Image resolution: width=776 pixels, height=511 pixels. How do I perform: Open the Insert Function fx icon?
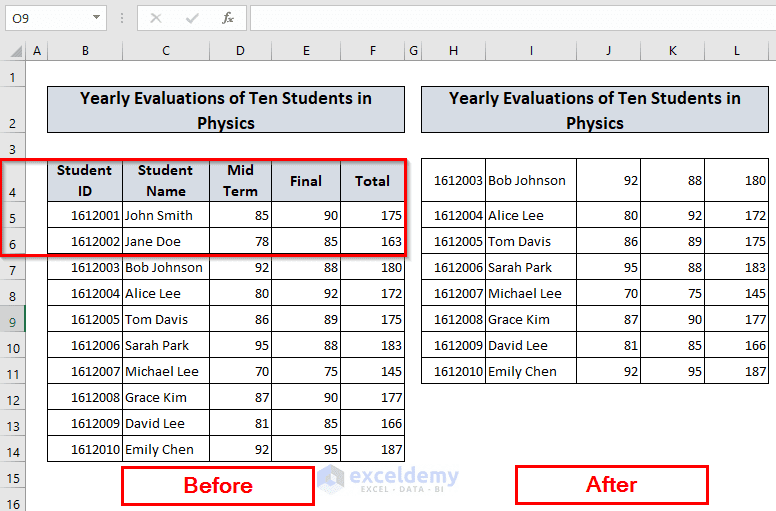point(228,18)
